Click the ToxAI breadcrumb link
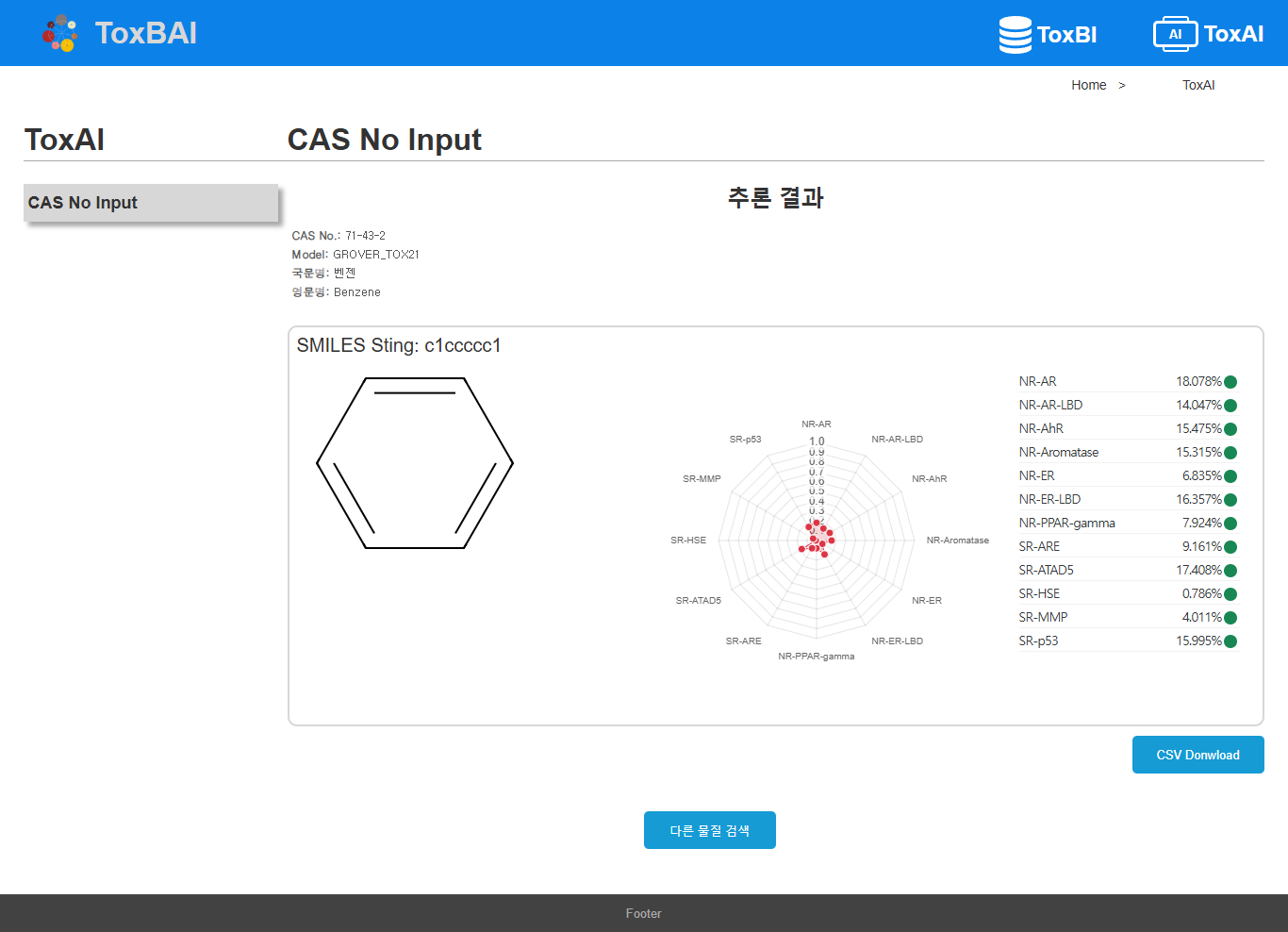 tap(1198, 85)
